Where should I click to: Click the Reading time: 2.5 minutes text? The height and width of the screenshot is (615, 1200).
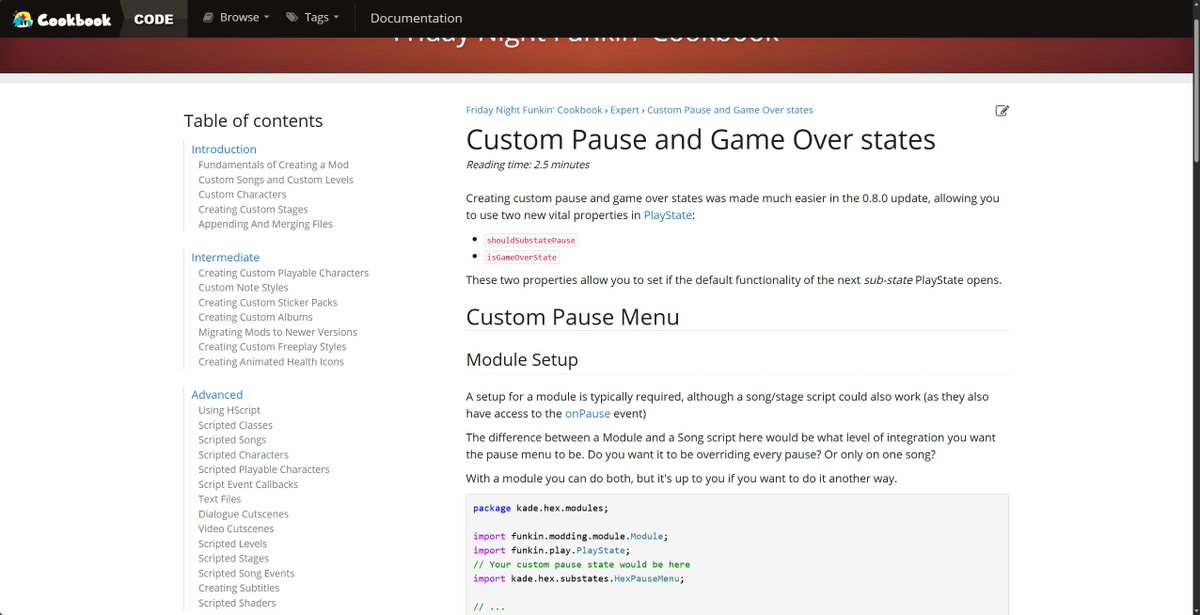pyautogui.click(x=528, y=165)
